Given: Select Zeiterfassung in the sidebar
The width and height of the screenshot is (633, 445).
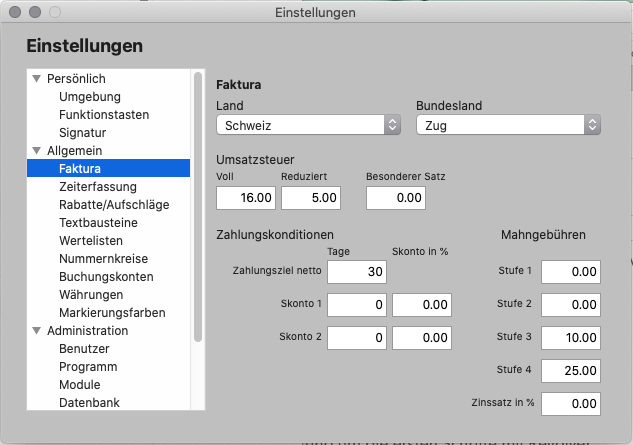Looking at the screenshot, I should [x=98, y=187].
